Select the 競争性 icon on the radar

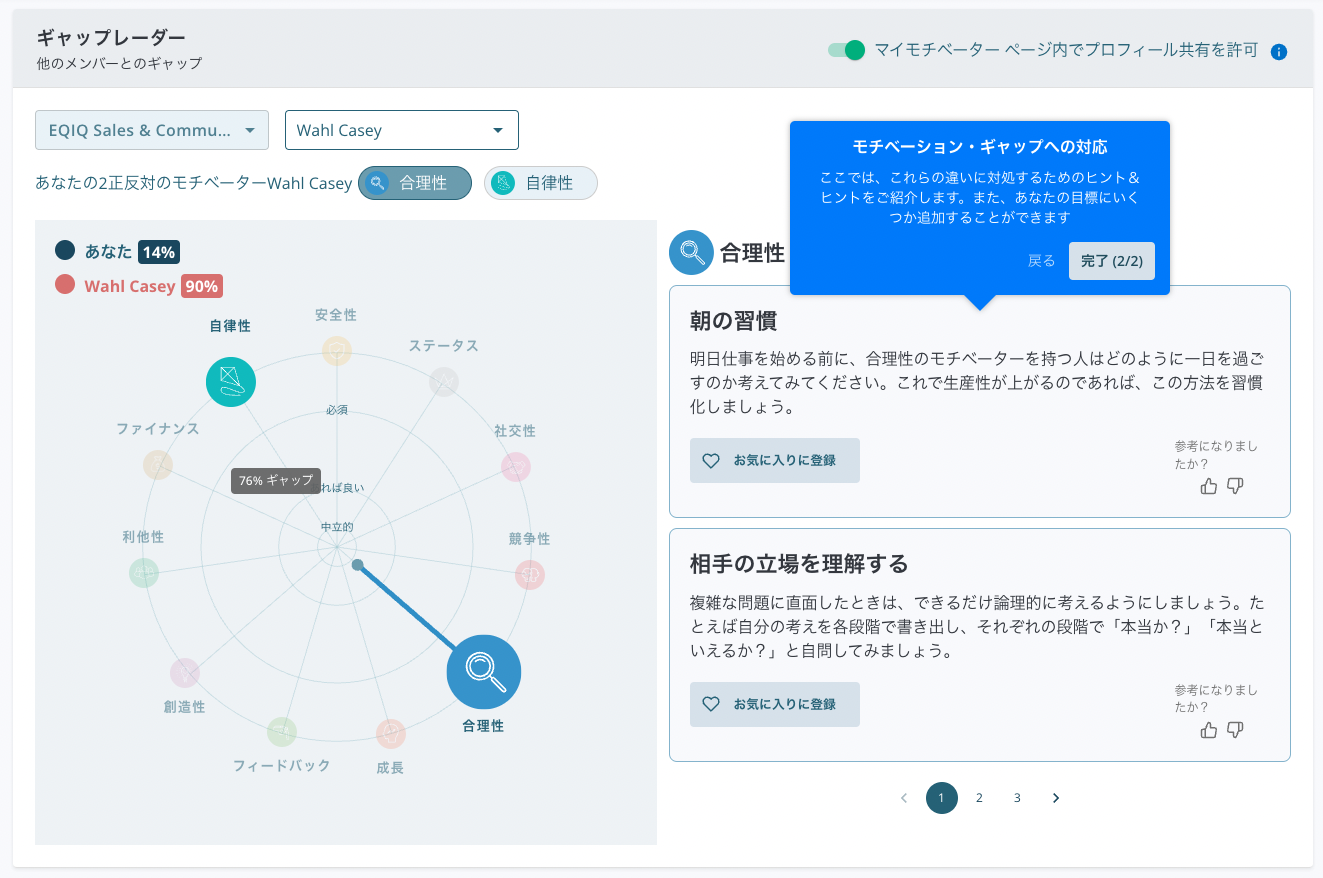[x=529, y=575]
